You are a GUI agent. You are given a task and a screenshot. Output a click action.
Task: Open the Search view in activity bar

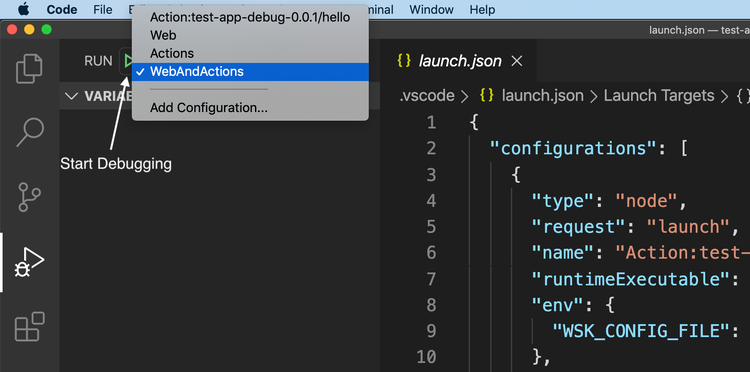coord(30,132)
